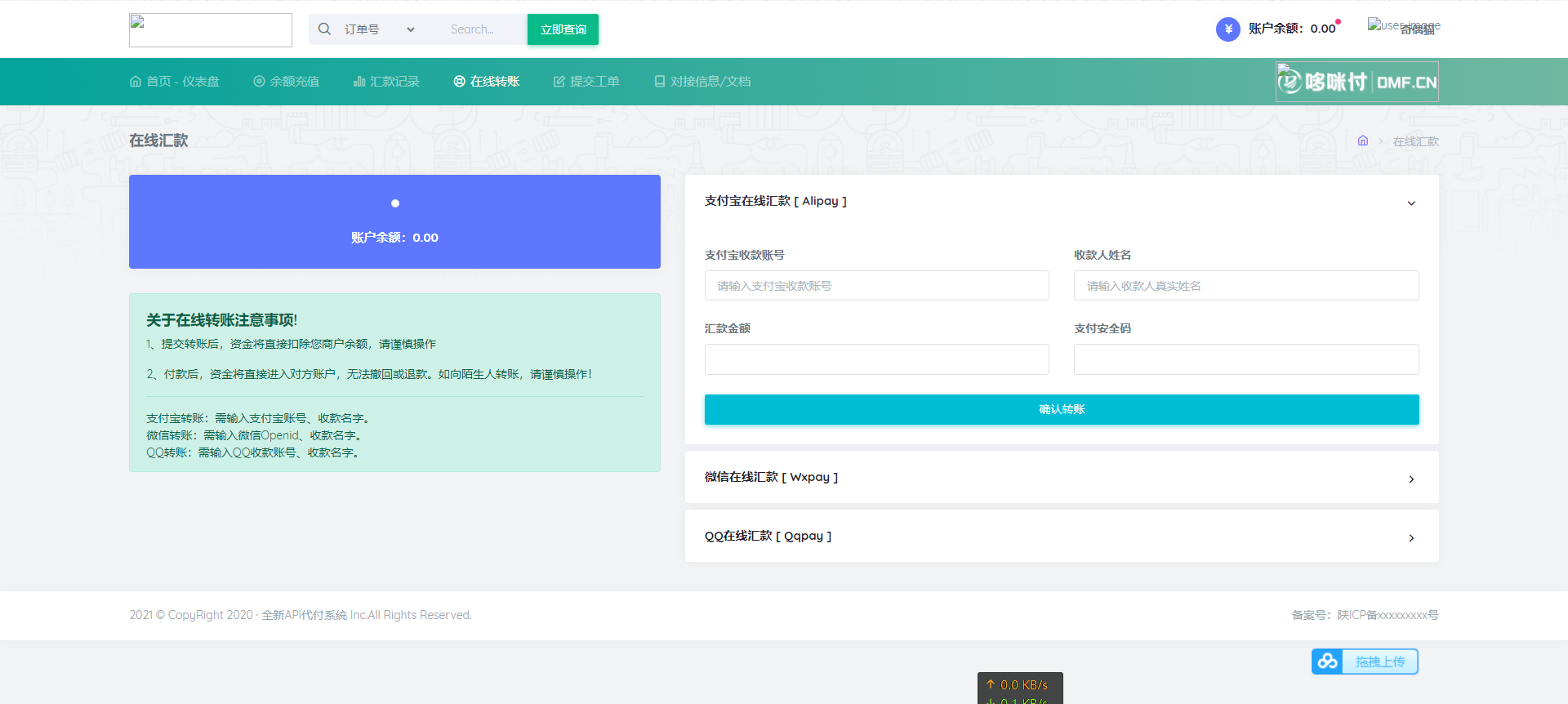This screenshot has width=1568, height=704.
Task: Select the 在线转账 menu item
Action: [x=487, y=82]
